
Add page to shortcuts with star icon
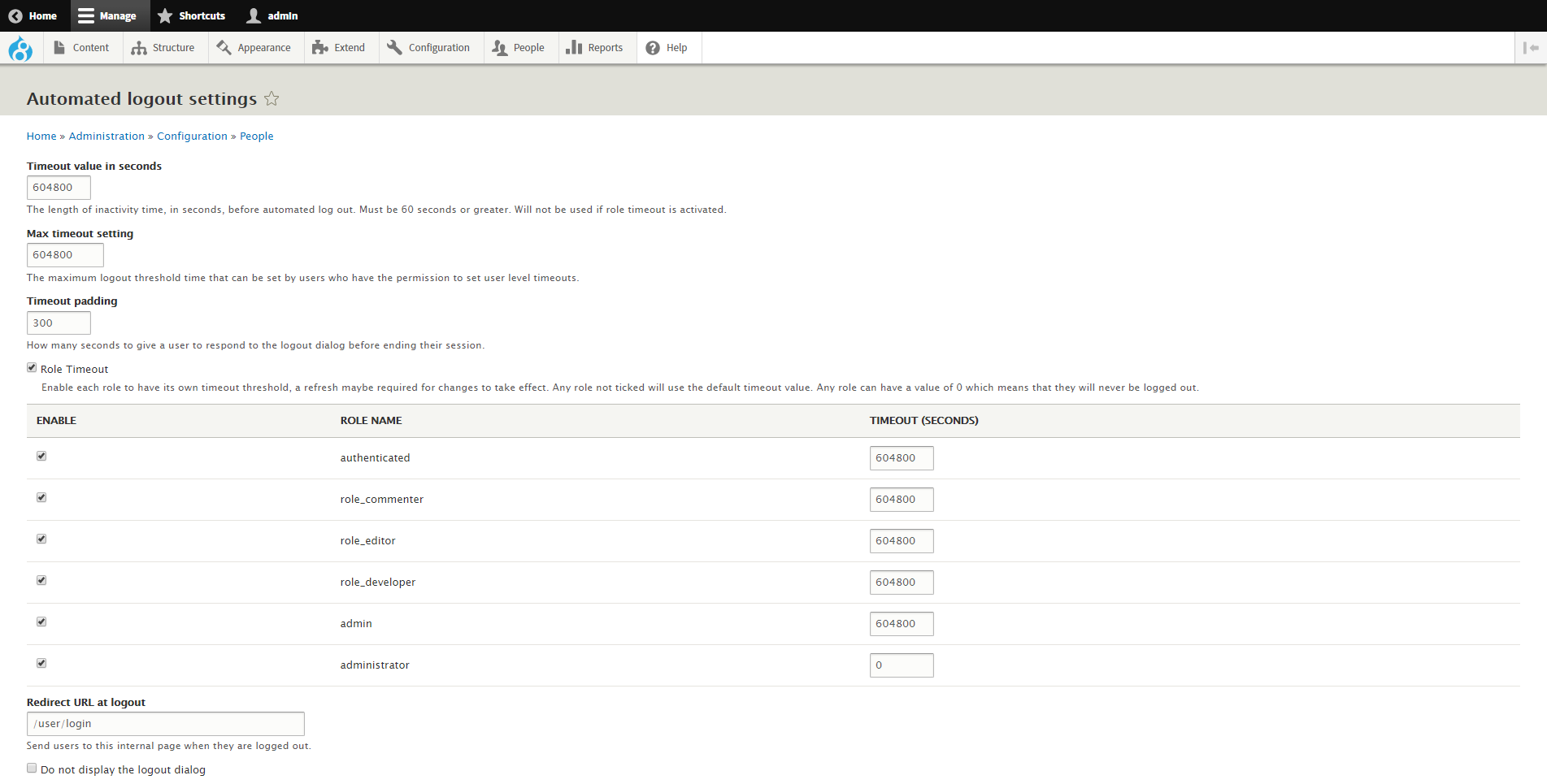[x=272, y=99]
